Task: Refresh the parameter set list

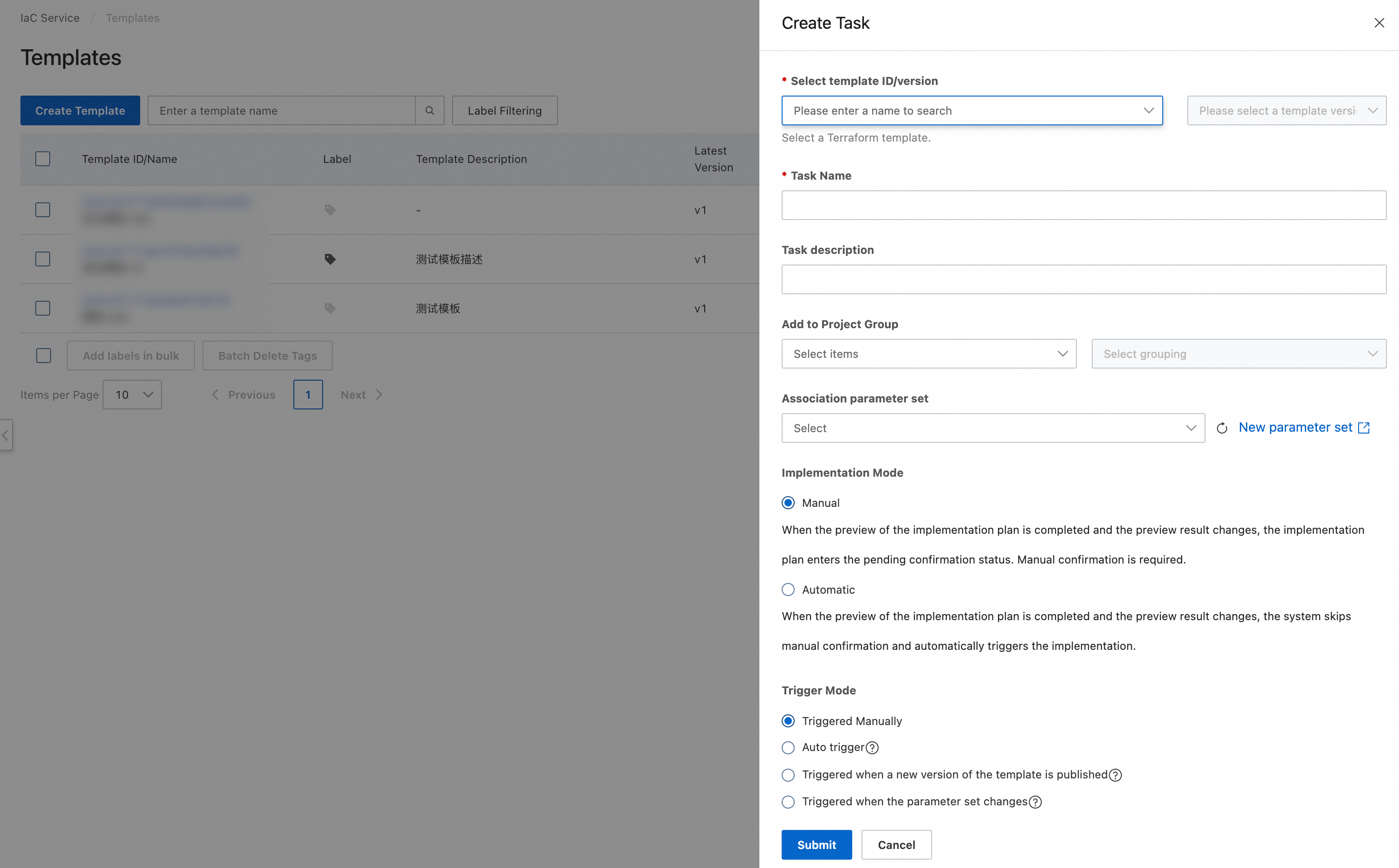Action: coord(1222,428)
